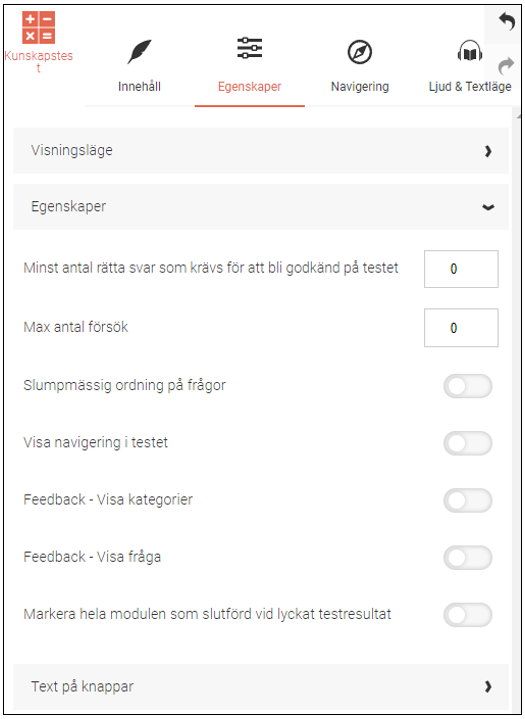Click the Kunskapstest calculator icon
525x719 pixels.
[x=39, y=28]
